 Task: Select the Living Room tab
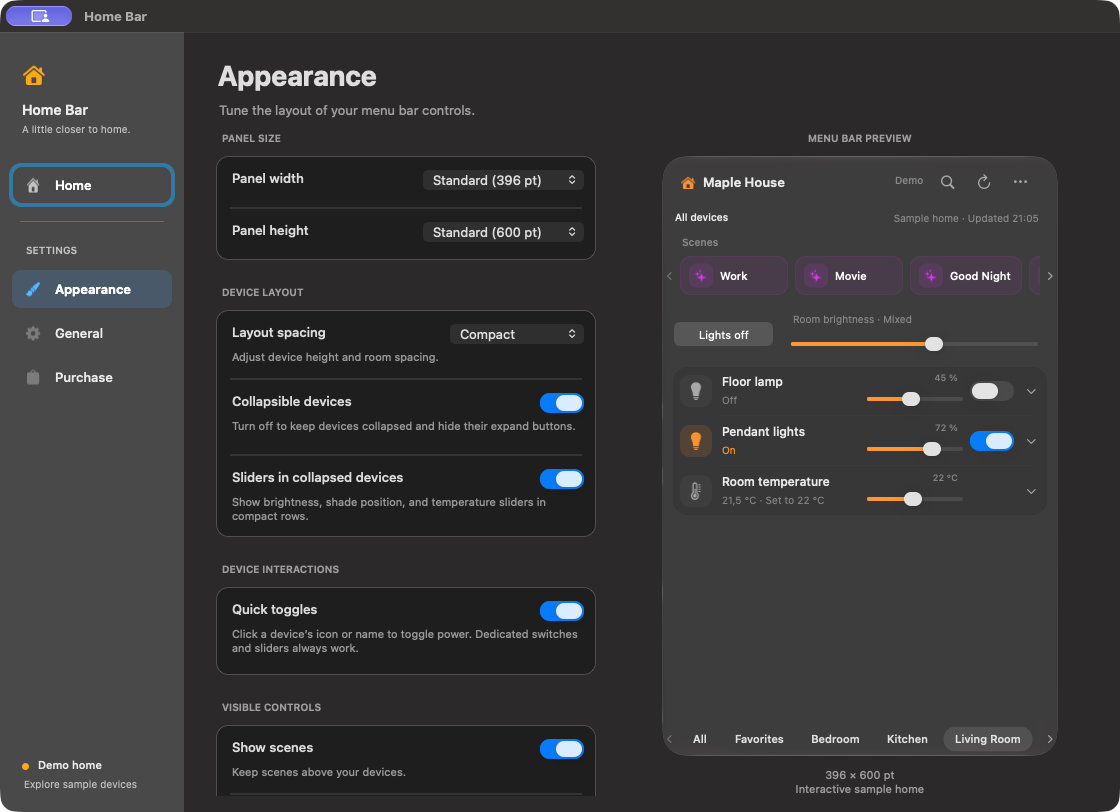[987, 739]
